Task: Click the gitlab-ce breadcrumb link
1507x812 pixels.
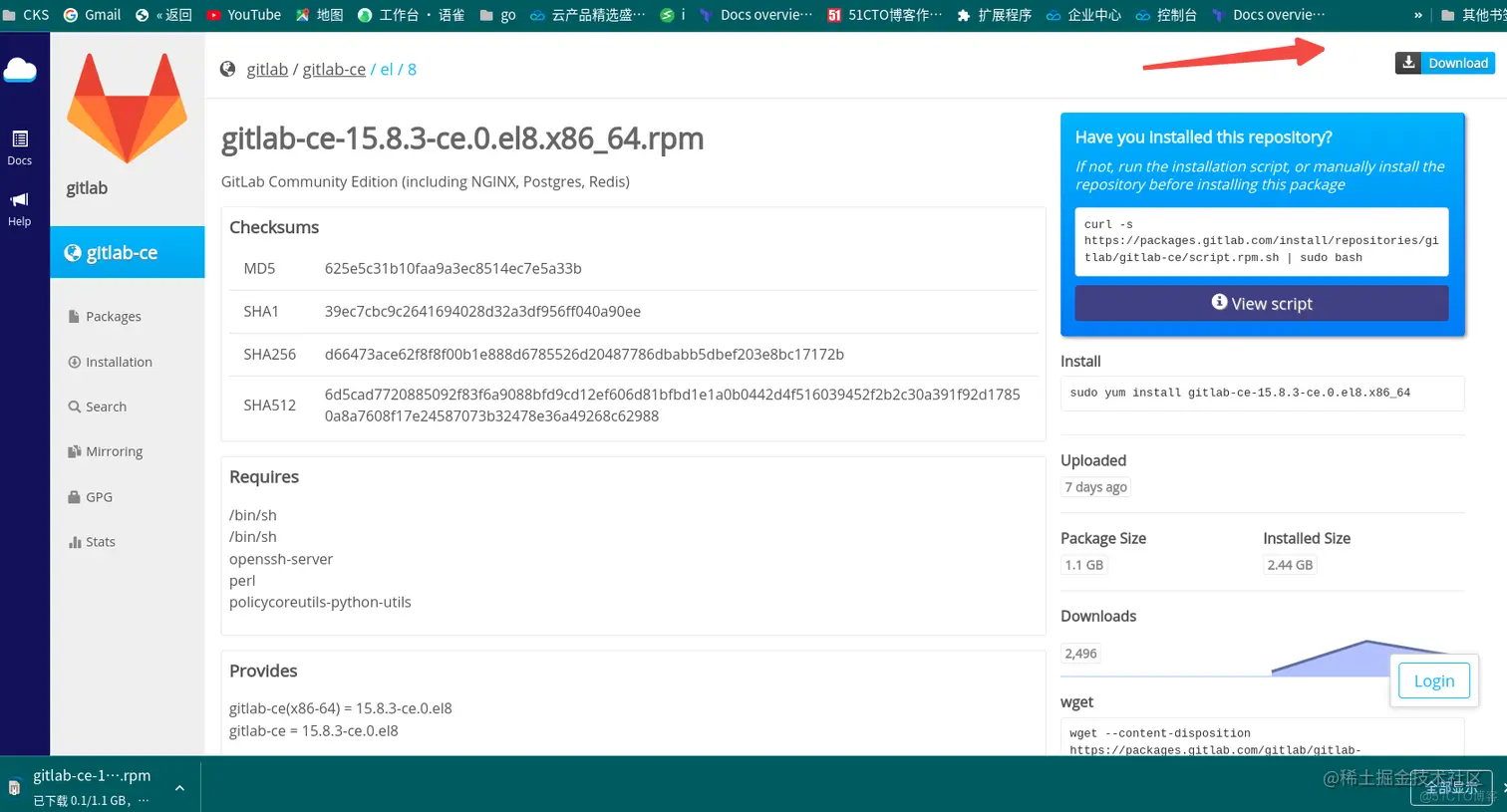Action: [x=334, y=69]
